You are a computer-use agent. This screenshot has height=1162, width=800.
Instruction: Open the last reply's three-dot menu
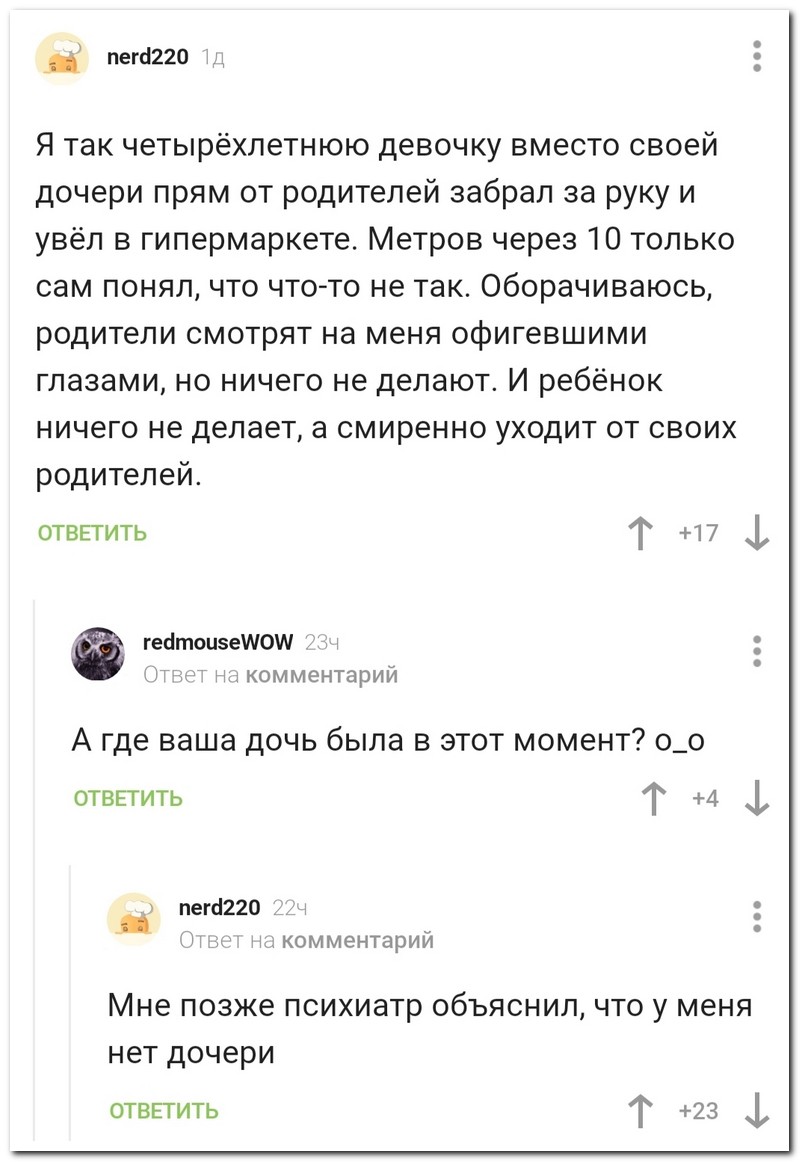click(x=757, y=916)
